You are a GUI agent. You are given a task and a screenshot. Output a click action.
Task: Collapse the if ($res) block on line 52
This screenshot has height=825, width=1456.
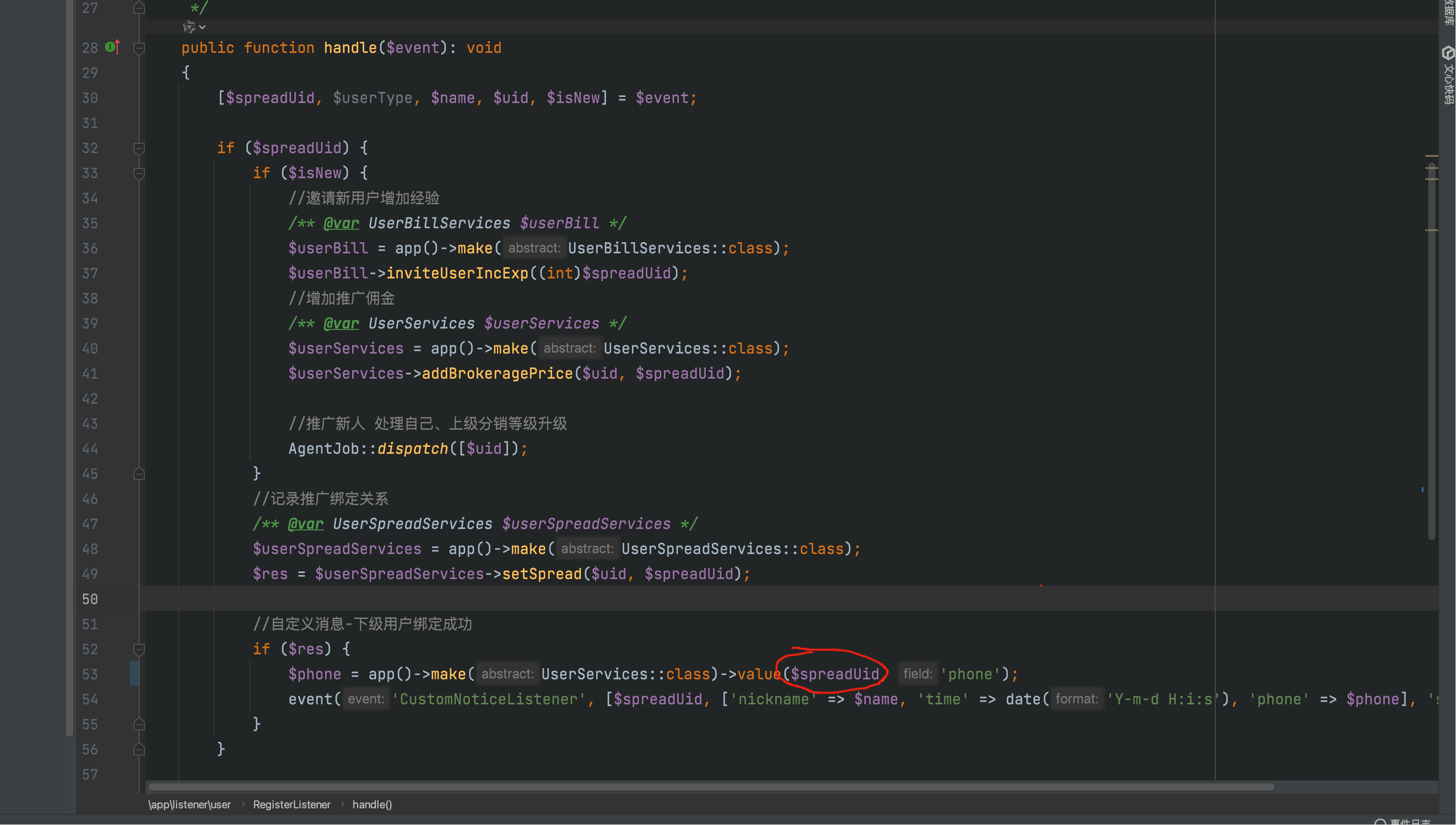[x=139, y=649]
